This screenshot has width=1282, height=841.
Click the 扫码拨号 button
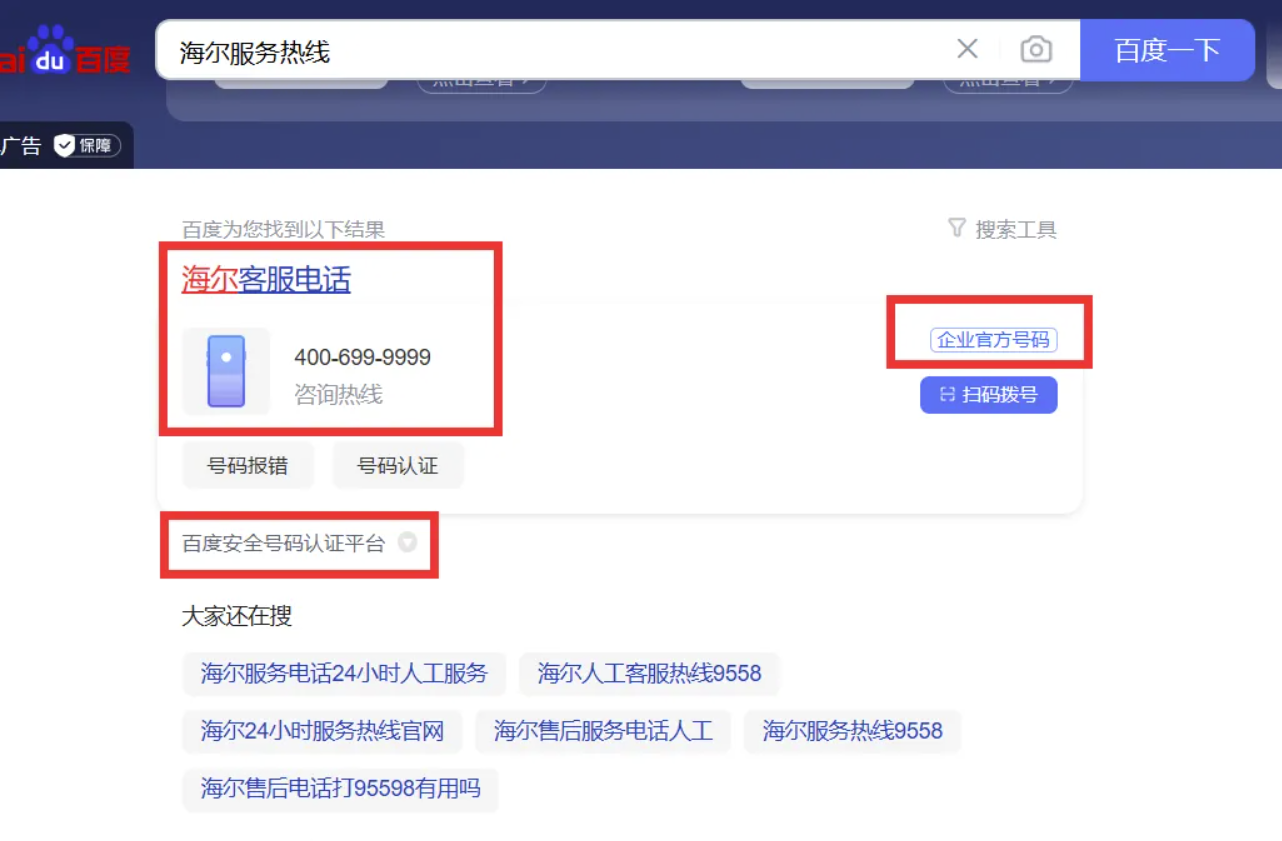point(988,395)
